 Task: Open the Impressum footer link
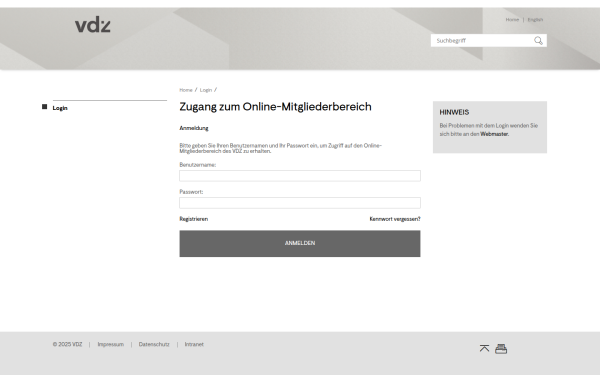click(111, 344)
